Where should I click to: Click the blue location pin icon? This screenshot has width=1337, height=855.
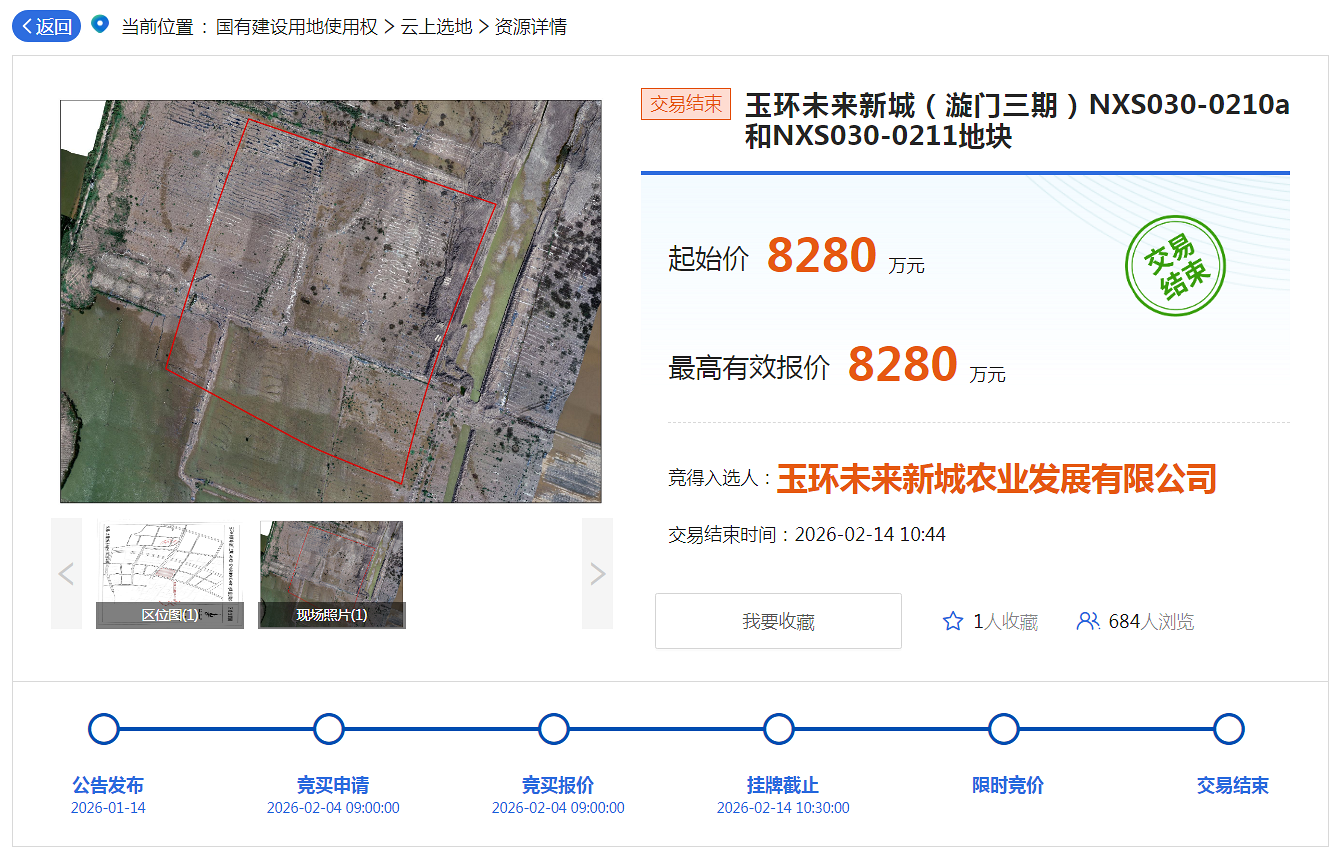point(99,25)
